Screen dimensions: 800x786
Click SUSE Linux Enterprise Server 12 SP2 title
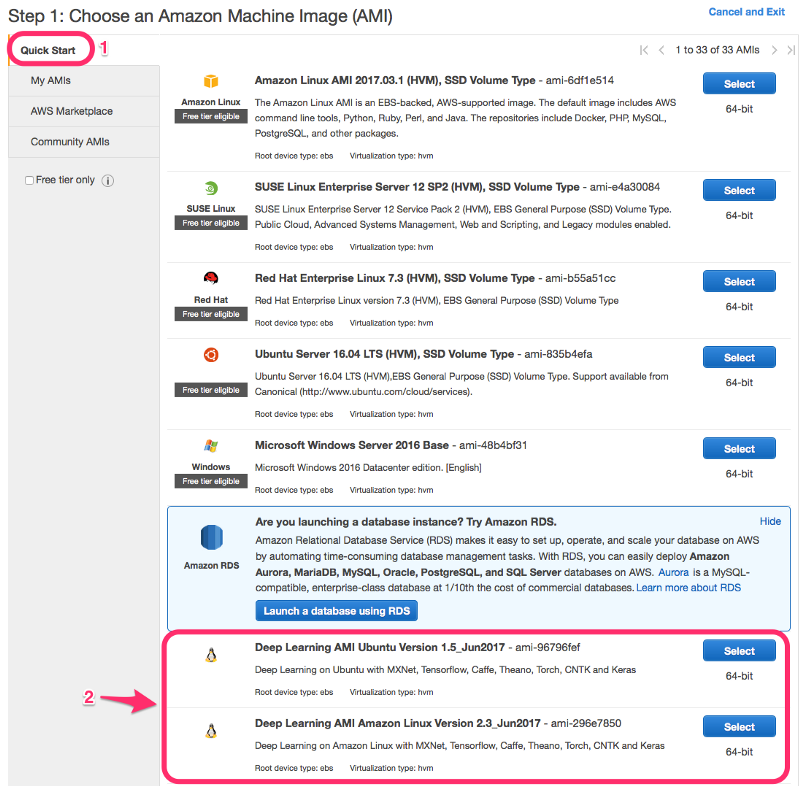point(417,187)
